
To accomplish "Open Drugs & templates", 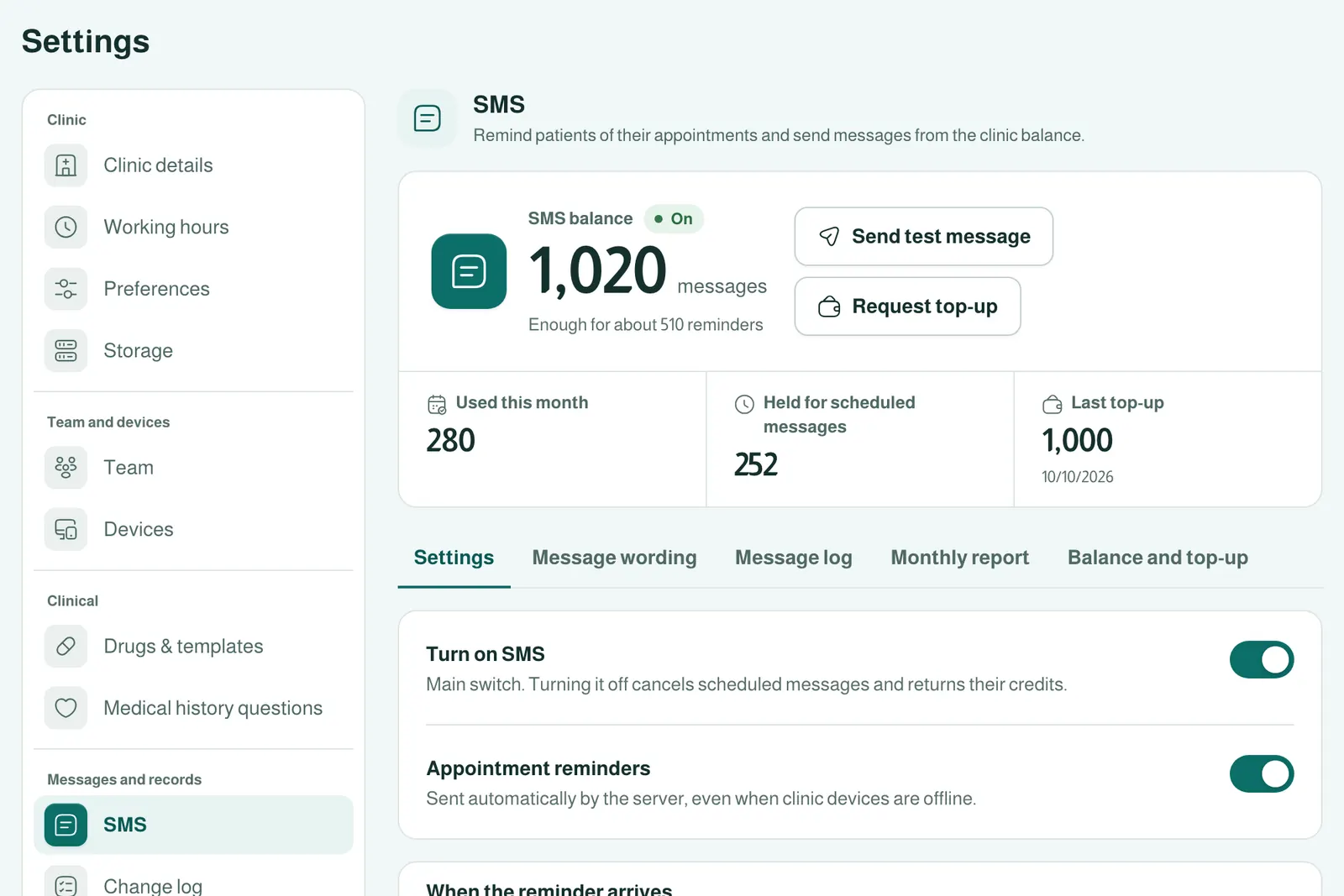I will [193, 646].
